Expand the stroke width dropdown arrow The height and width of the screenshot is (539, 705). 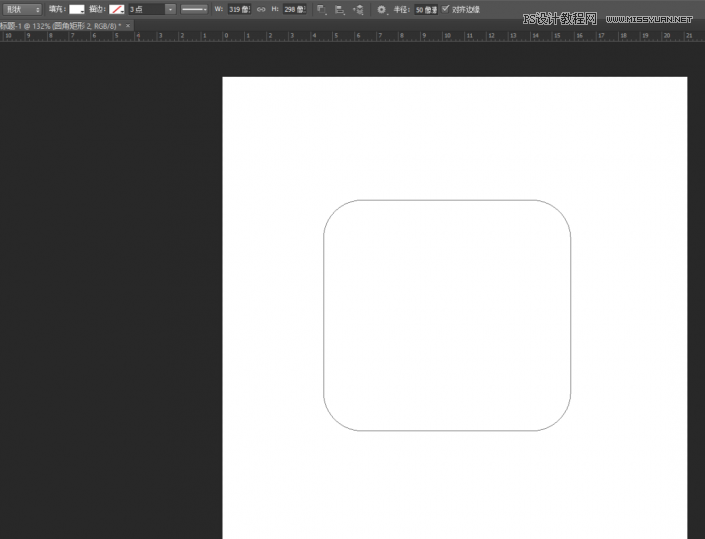click(x=170, y=8)
